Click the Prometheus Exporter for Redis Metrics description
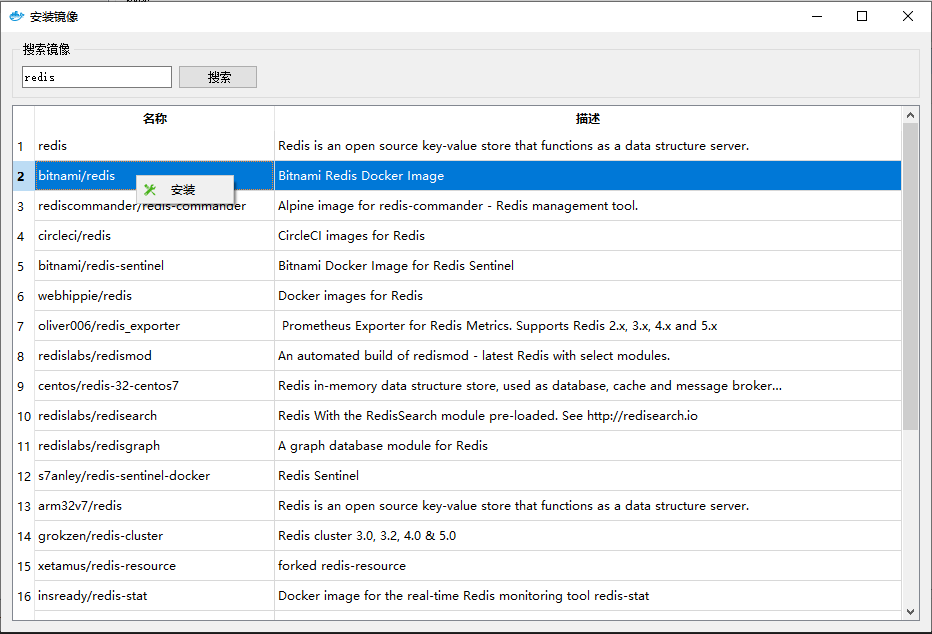The height and width of the screenshot is (634, 932). [x=588, y=326]
